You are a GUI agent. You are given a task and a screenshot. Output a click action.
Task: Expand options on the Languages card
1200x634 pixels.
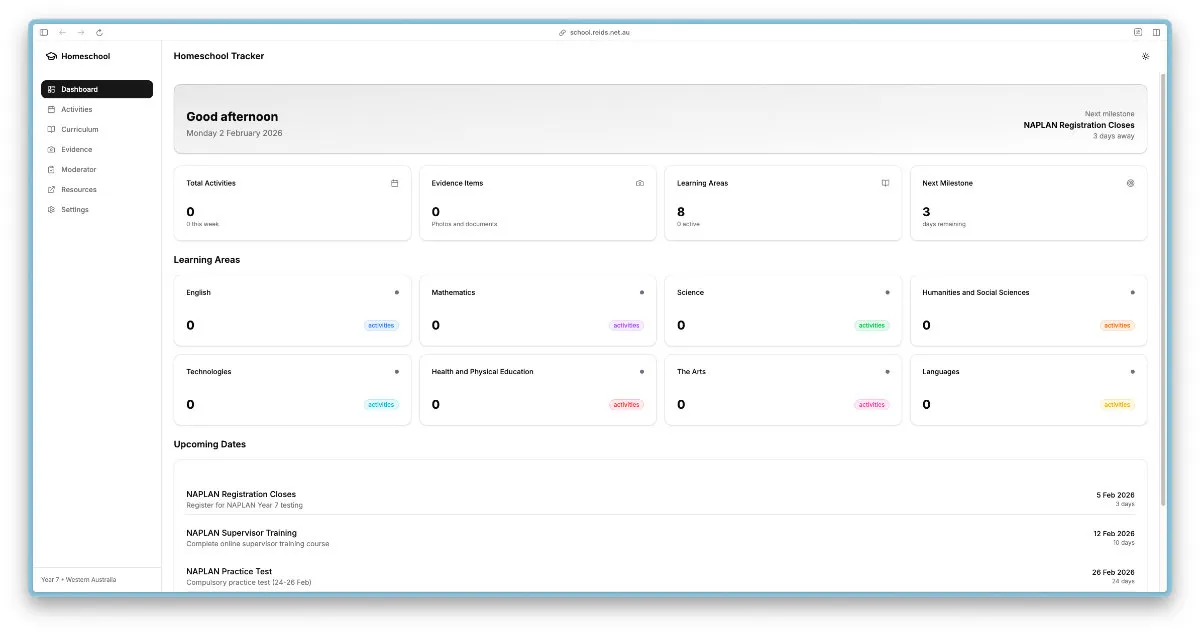click(1132, 371)
